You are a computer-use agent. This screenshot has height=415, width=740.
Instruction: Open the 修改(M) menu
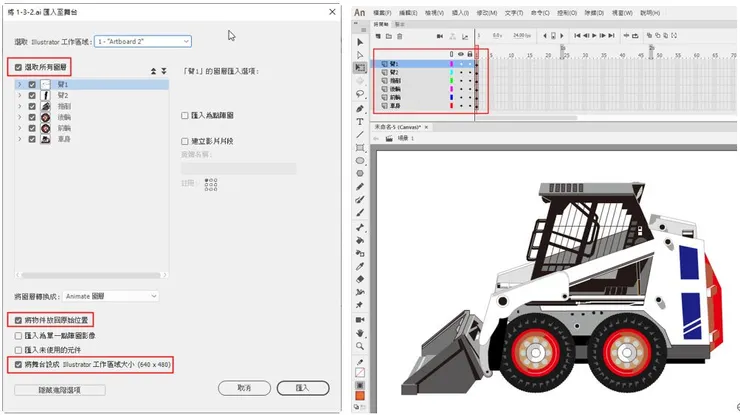(x=487, y=13)
